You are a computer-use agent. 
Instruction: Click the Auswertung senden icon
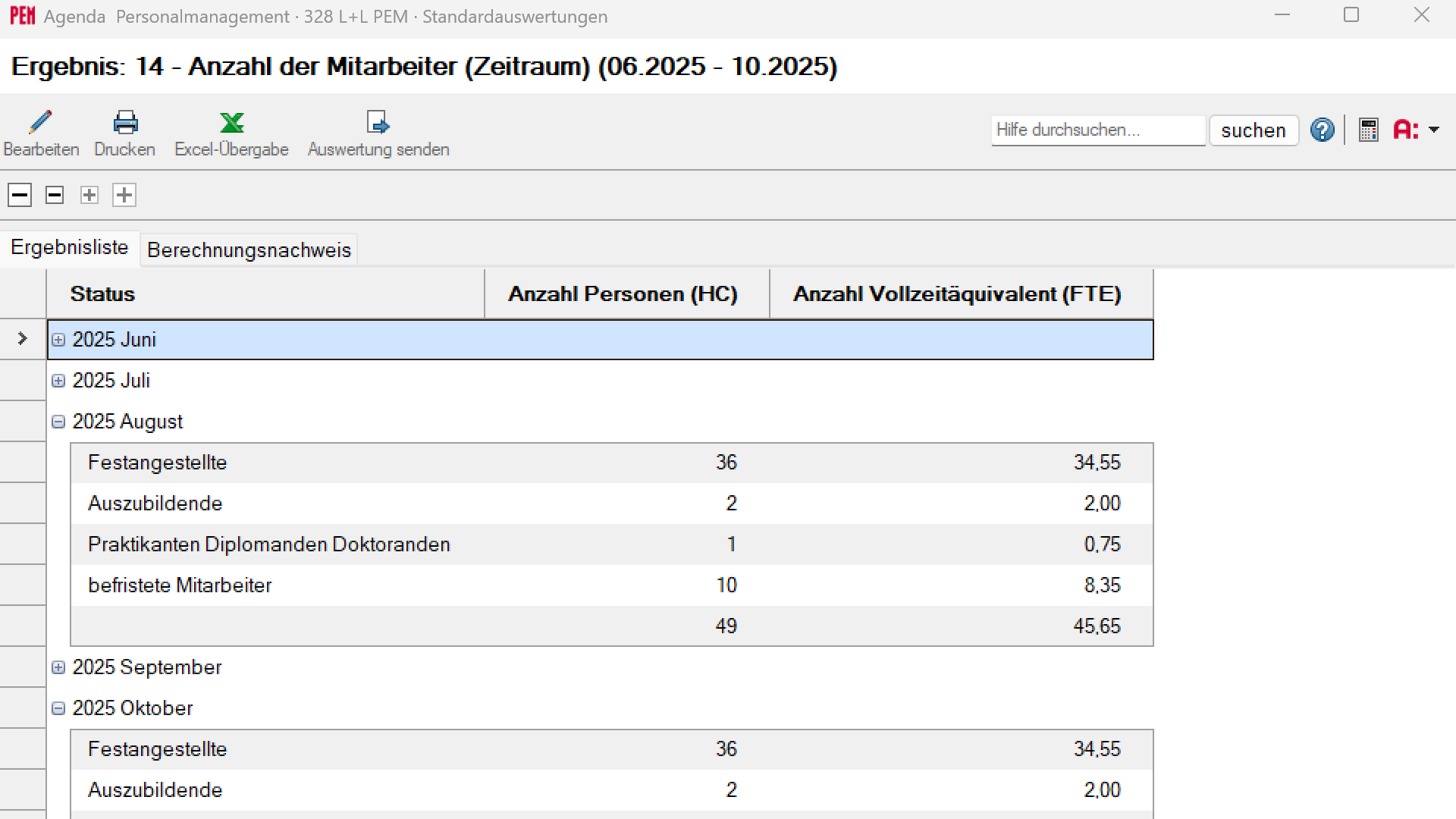378,122
